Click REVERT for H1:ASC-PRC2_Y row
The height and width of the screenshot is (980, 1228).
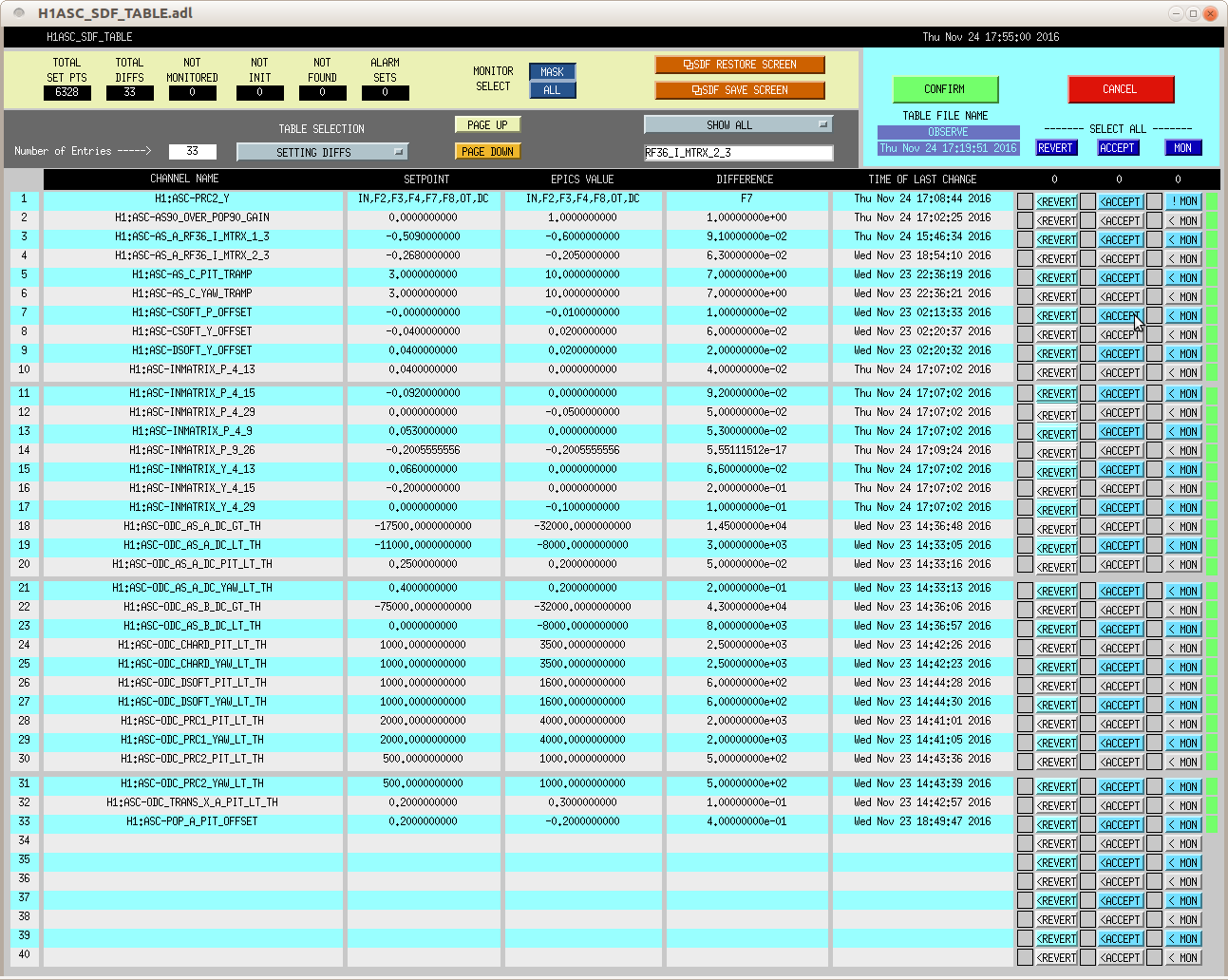click(x=1056, y=201)
